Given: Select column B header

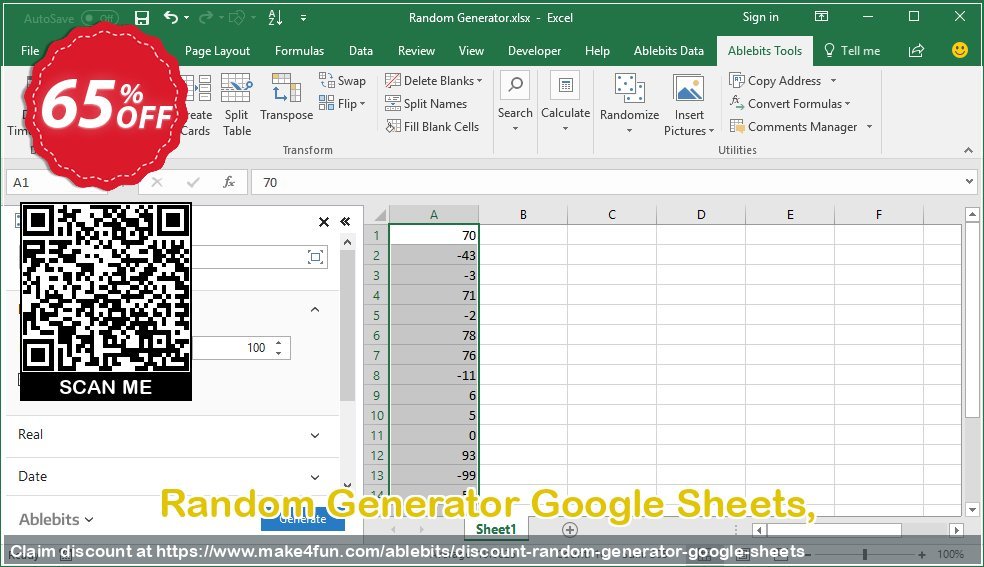Looking at the screenshot, I should click(x=523, y=215).
